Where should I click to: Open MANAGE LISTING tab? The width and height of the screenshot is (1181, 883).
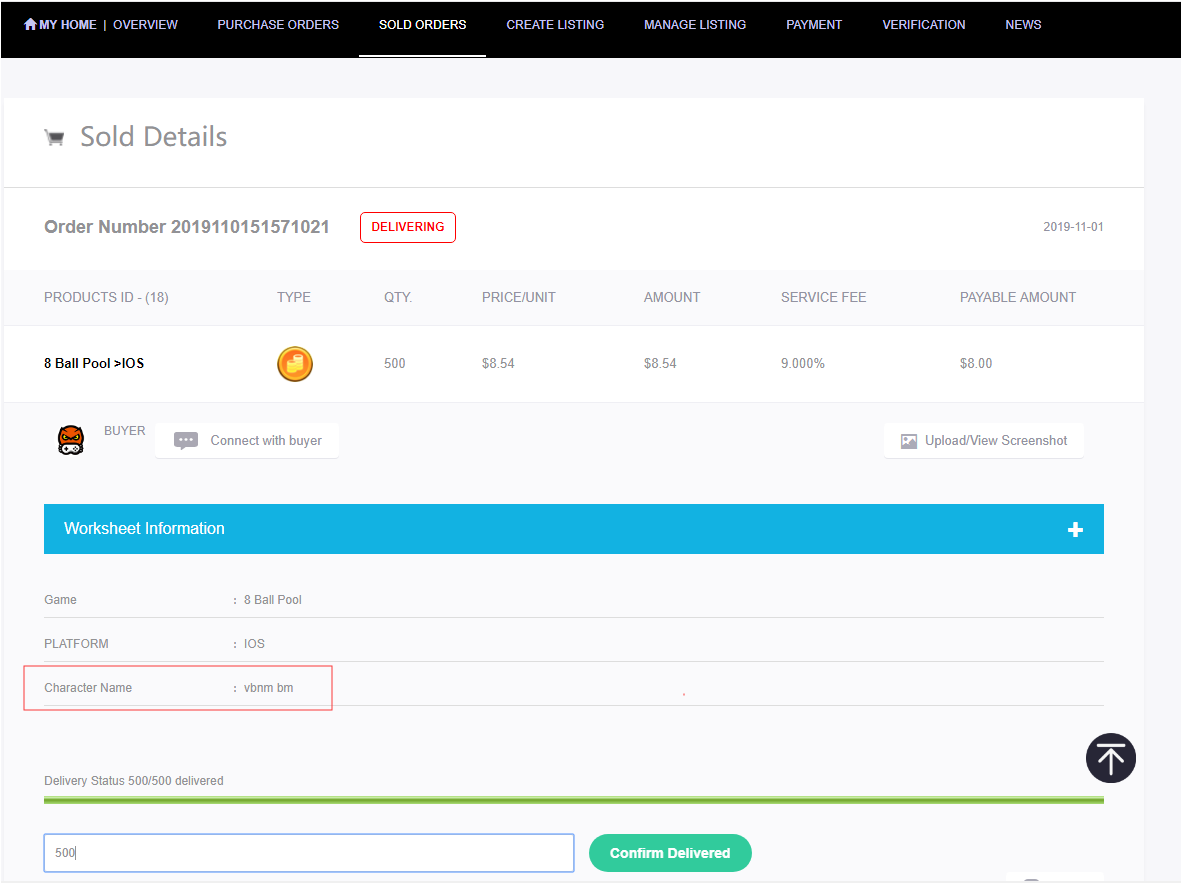[695, 25]
